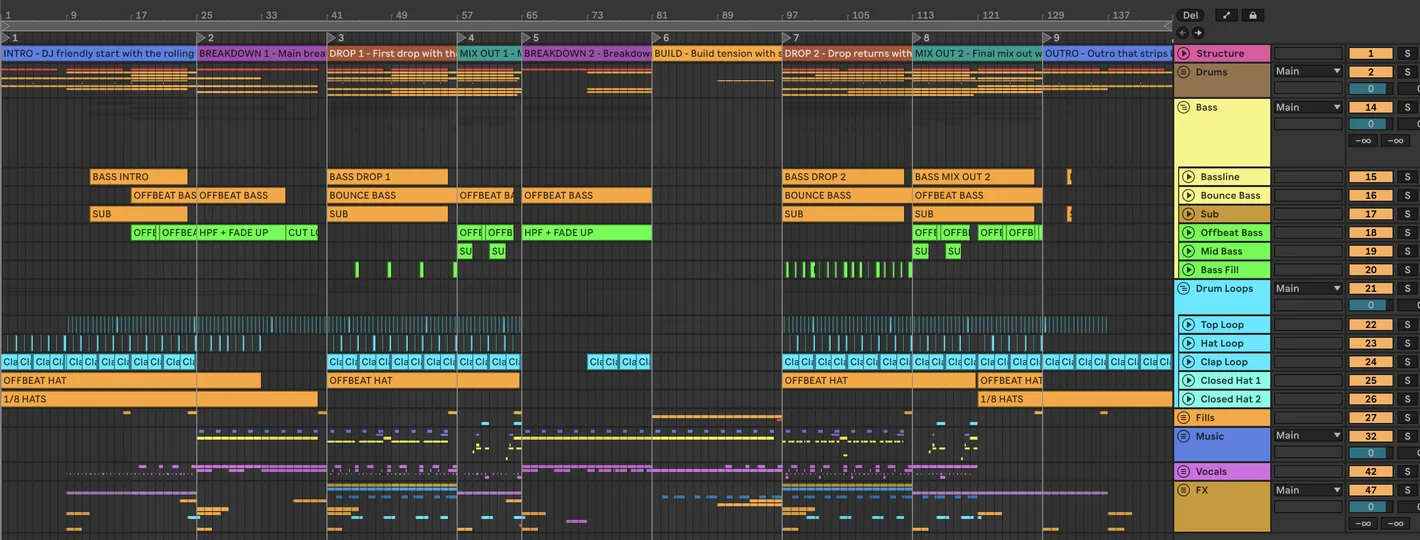Collapse the Drums group track

pos(1184,72)
